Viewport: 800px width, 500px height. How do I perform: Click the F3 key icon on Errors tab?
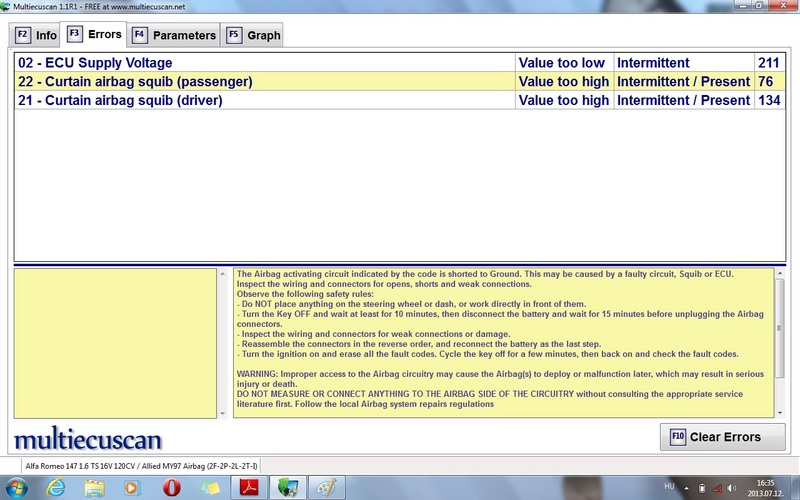coord(74,34)
